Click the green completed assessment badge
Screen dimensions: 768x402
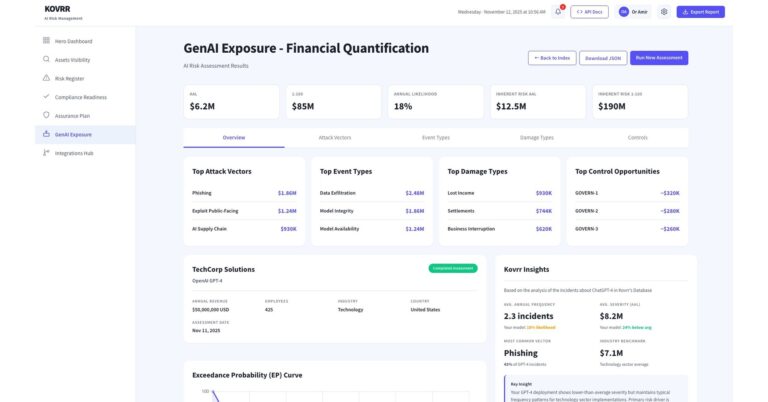coord(453,268)
